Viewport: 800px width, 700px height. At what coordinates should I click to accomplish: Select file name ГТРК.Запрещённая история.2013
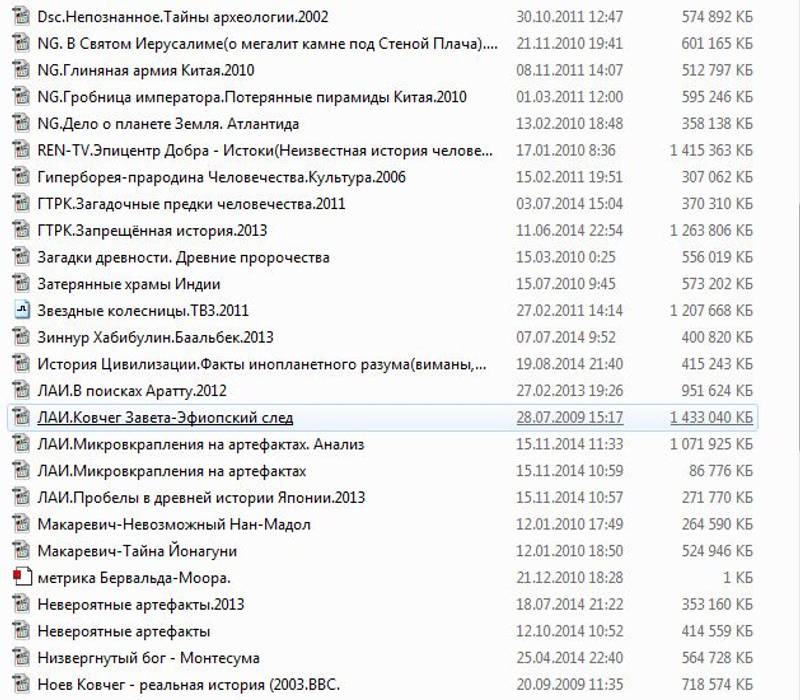click(x=152, y=231)
